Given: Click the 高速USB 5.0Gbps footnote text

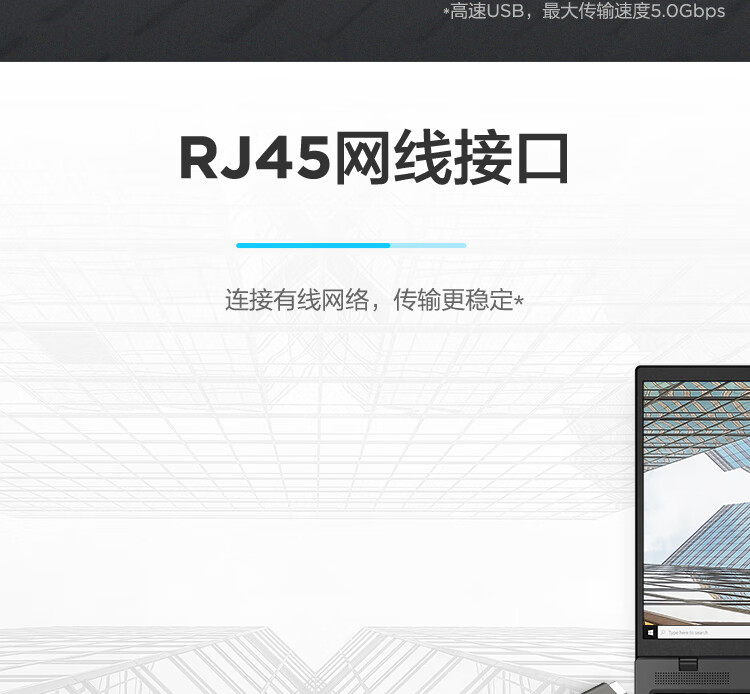Looking at the screenshot, I should (584, 11).
